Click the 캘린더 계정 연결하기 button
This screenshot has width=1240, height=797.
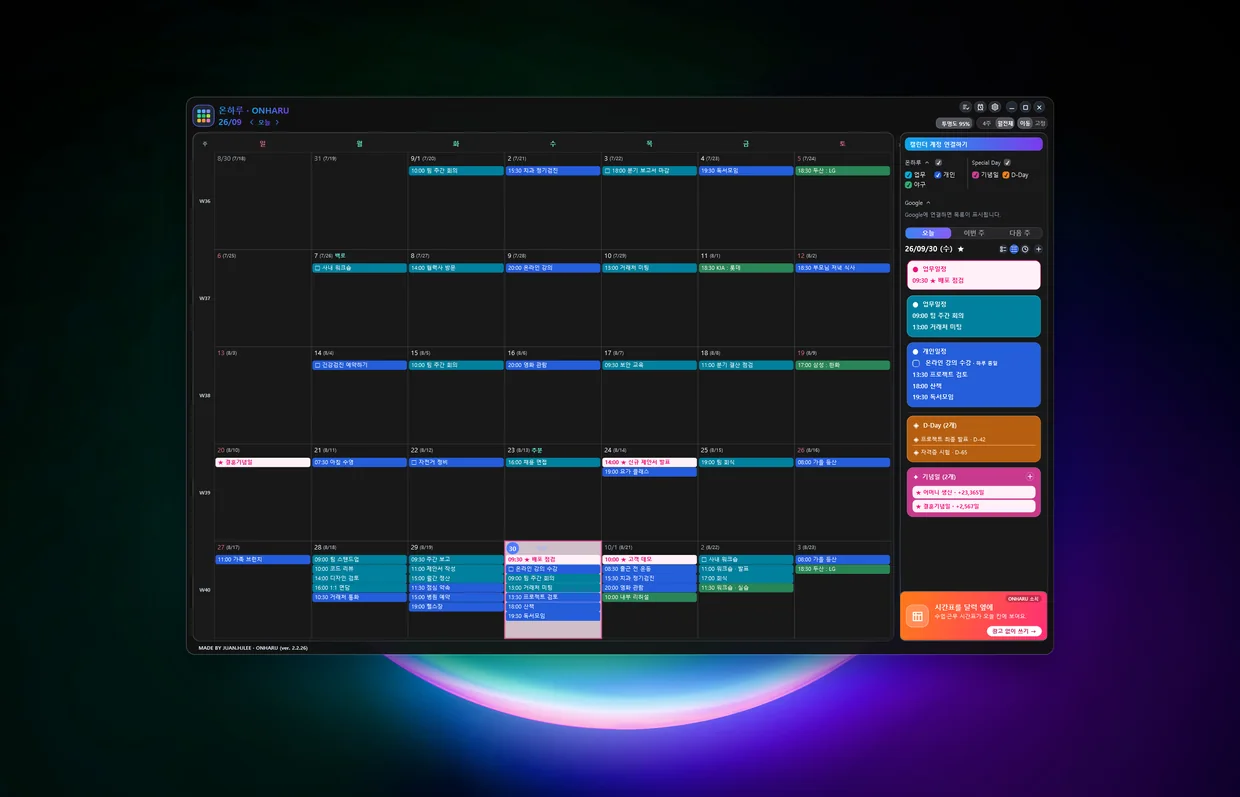[x=973, y=144]
